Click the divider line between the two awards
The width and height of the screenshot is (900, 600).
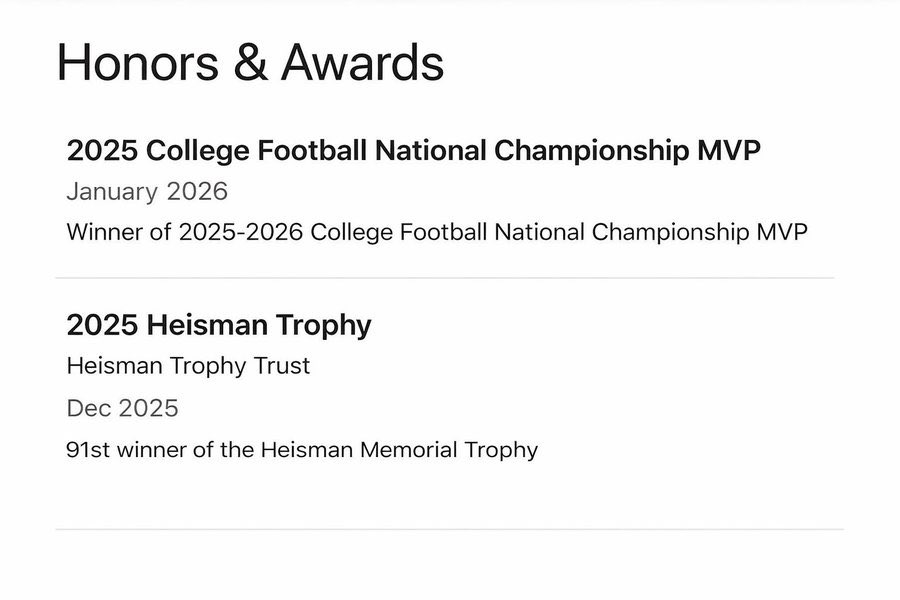pyautogui.click(x=445, y=278)
